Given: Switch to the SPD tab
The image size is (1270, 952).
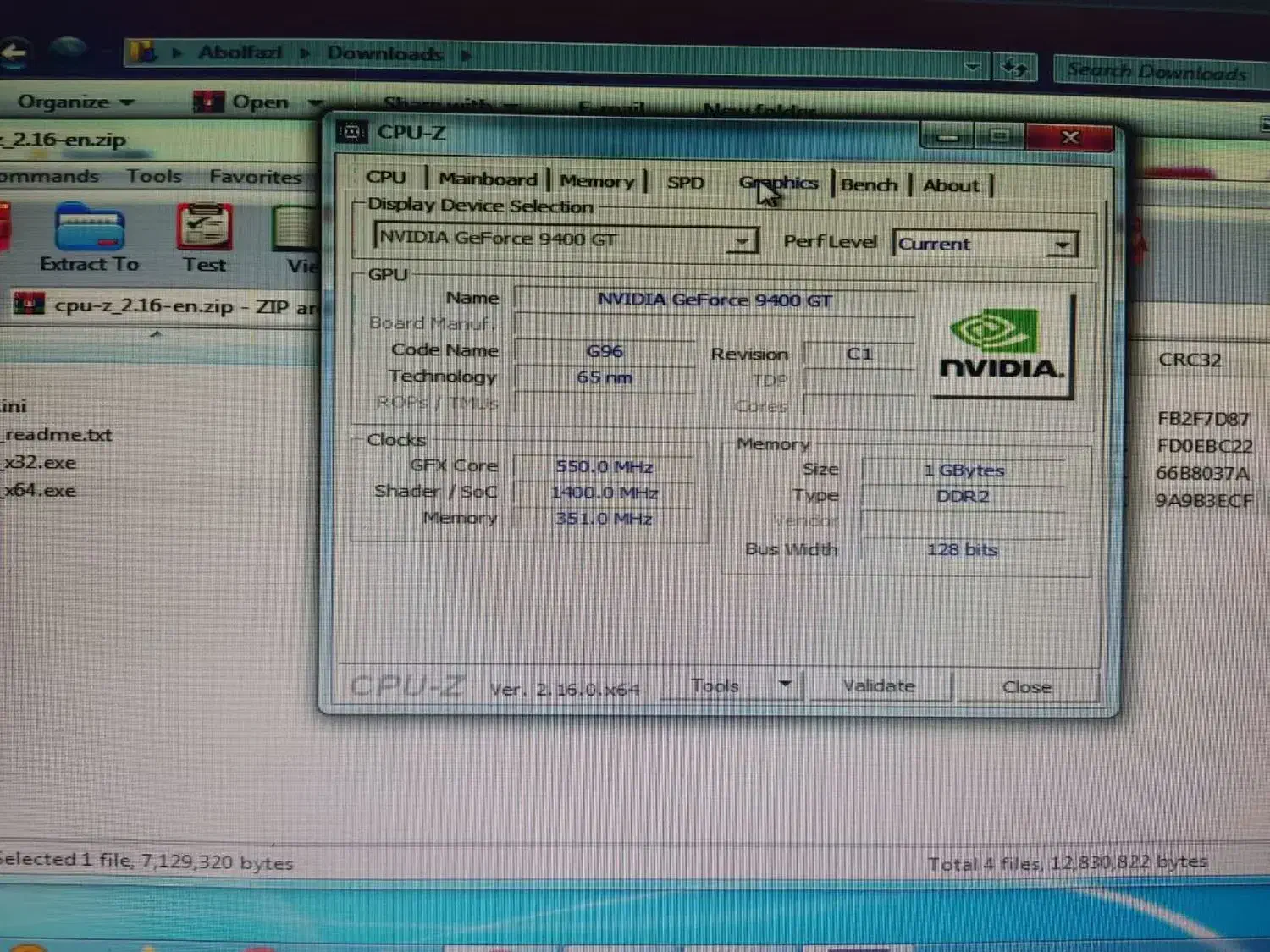Looking at the screenshot, I should 685,182.
